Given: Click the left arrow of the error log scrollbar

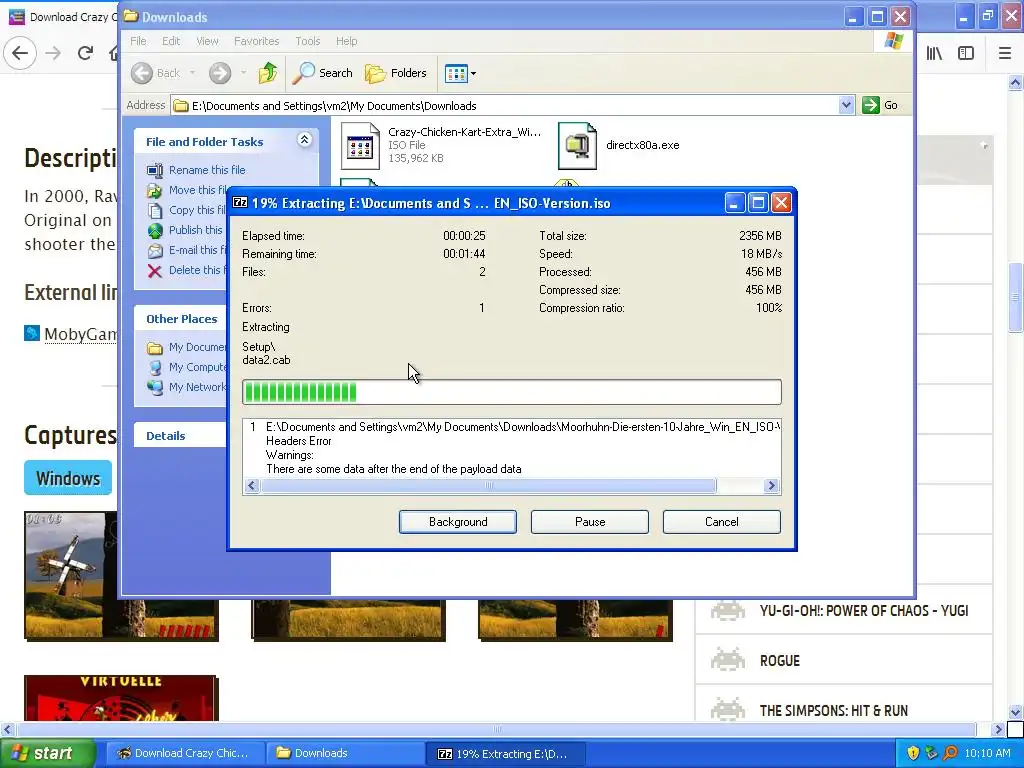Looking at the screenshot, I should (251, 485).
